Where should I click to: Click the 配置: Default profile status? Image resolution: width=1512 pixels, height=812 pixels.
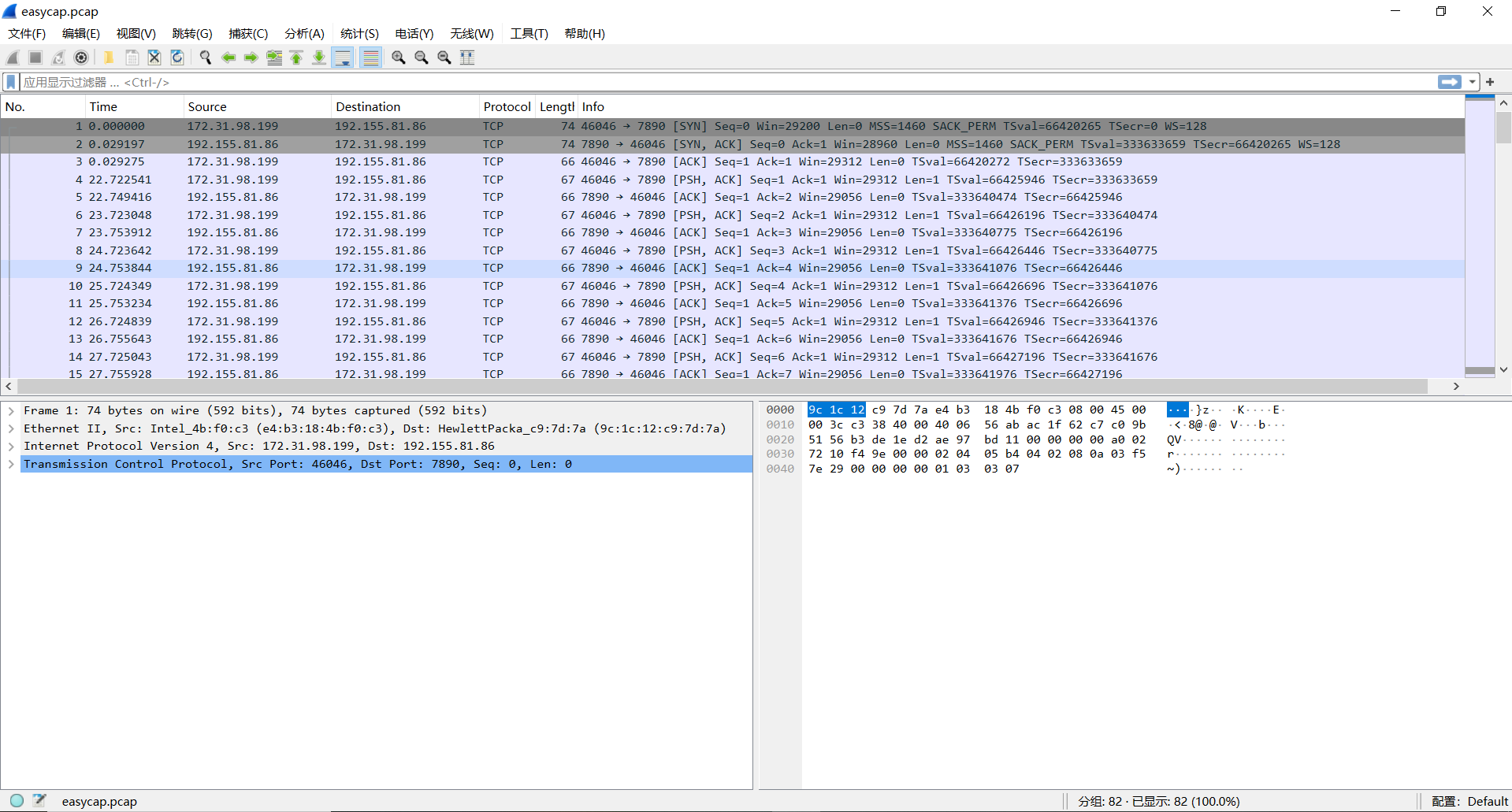(1469, 801)
